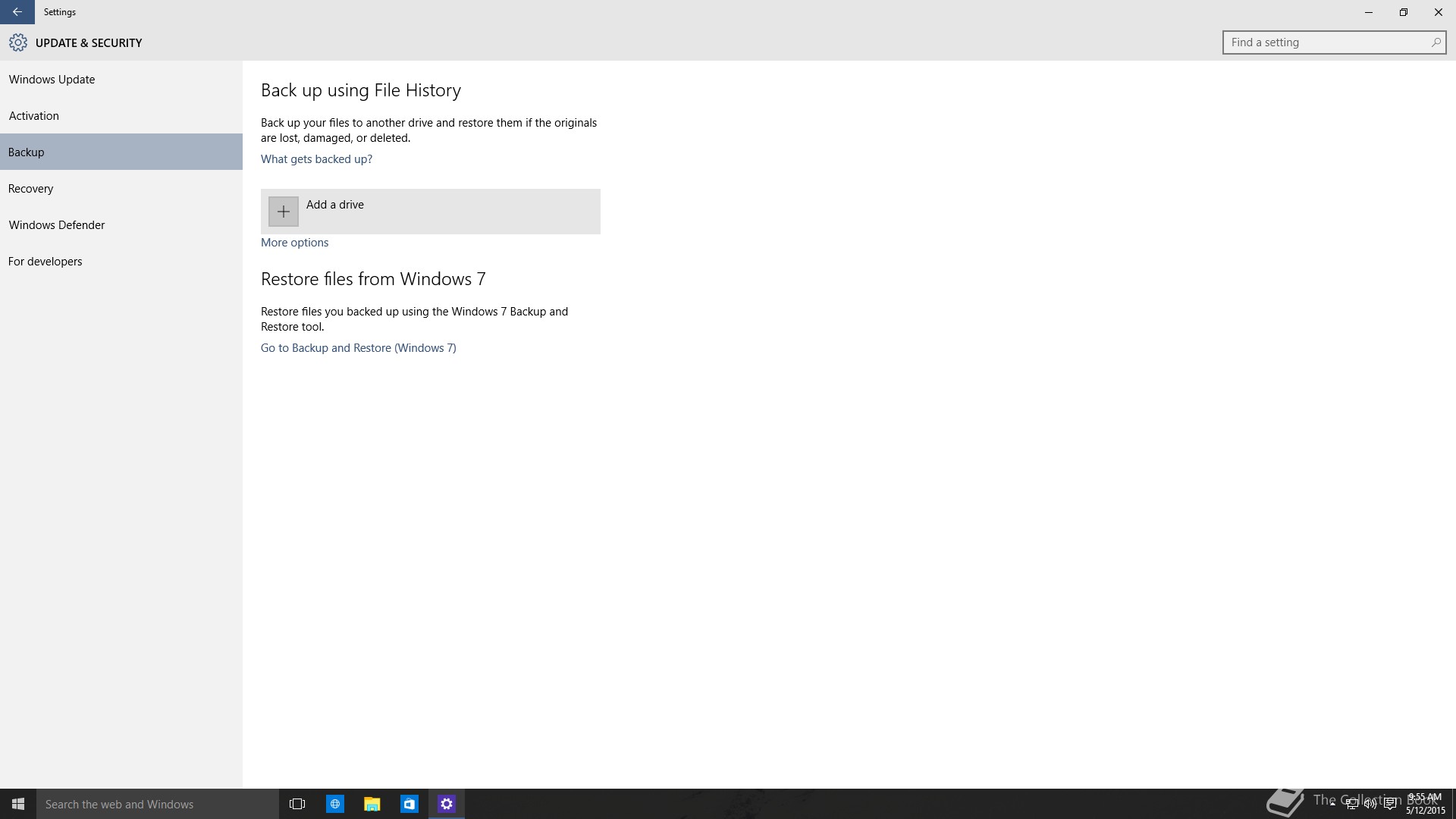Open the What gets backed up? link
The width and height of the screenshot is (1456, 819).
pos(316,159)
